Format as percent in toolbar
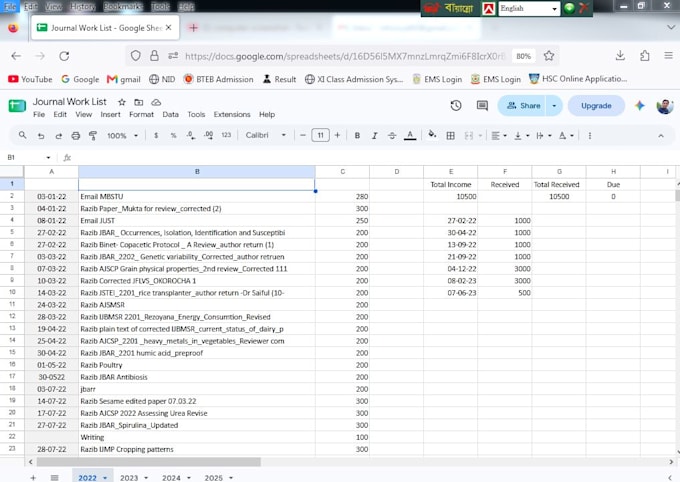This screenshot has height=482, width=680. point(173,135)
